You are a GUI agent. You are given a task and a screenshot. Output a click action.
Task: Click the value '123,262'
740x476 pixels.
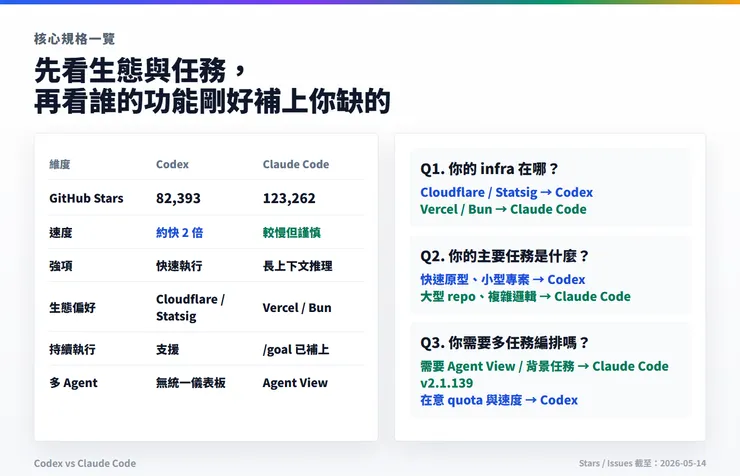click(x=289, y=198)
